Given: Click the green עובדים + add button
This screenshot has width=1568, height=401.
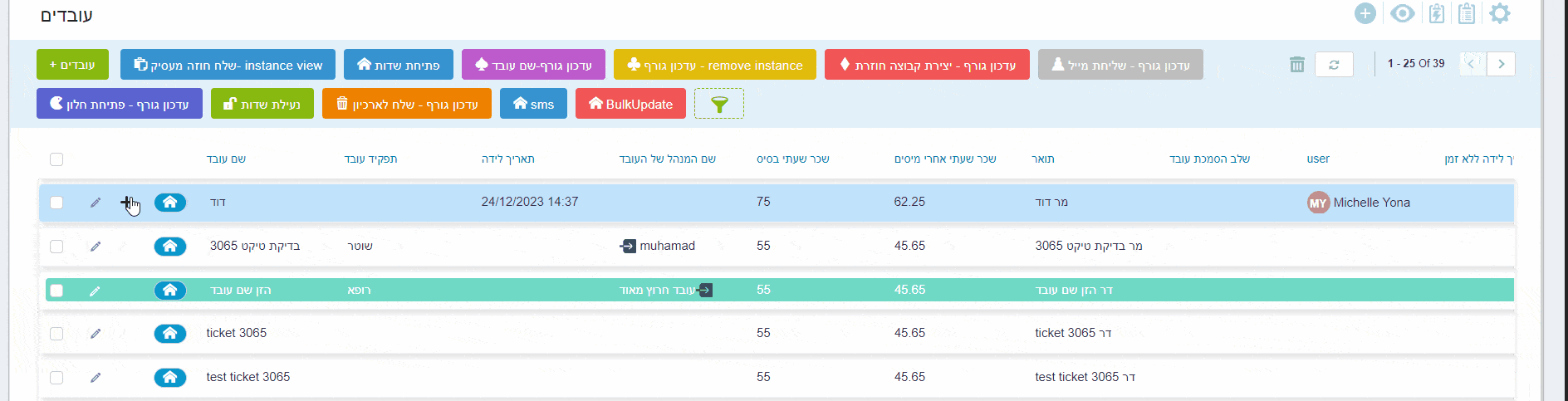Looking at the screenshot, I should [72, 65].
